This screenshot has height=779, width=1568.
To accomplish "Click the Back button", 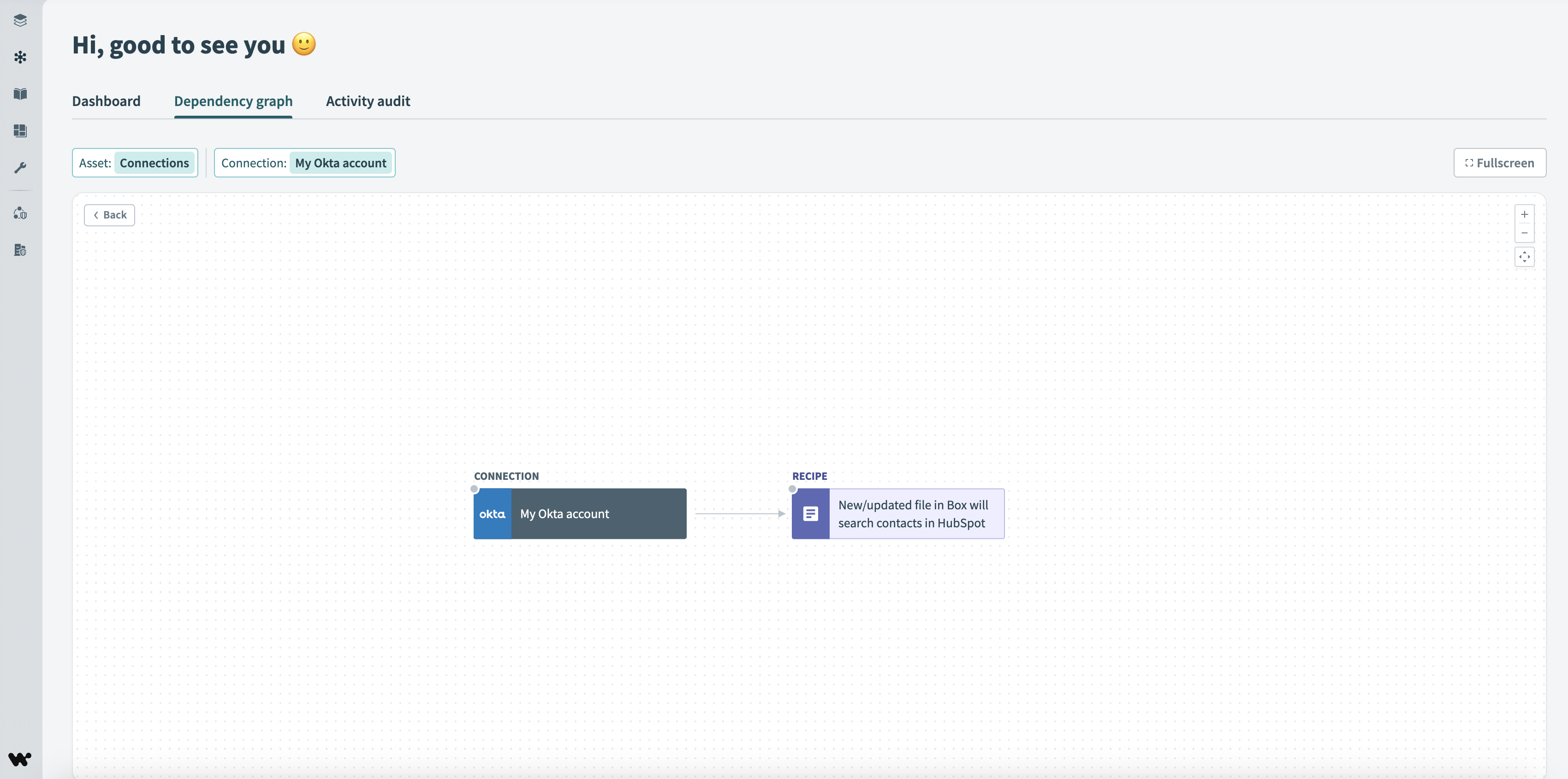I will 110,215.
